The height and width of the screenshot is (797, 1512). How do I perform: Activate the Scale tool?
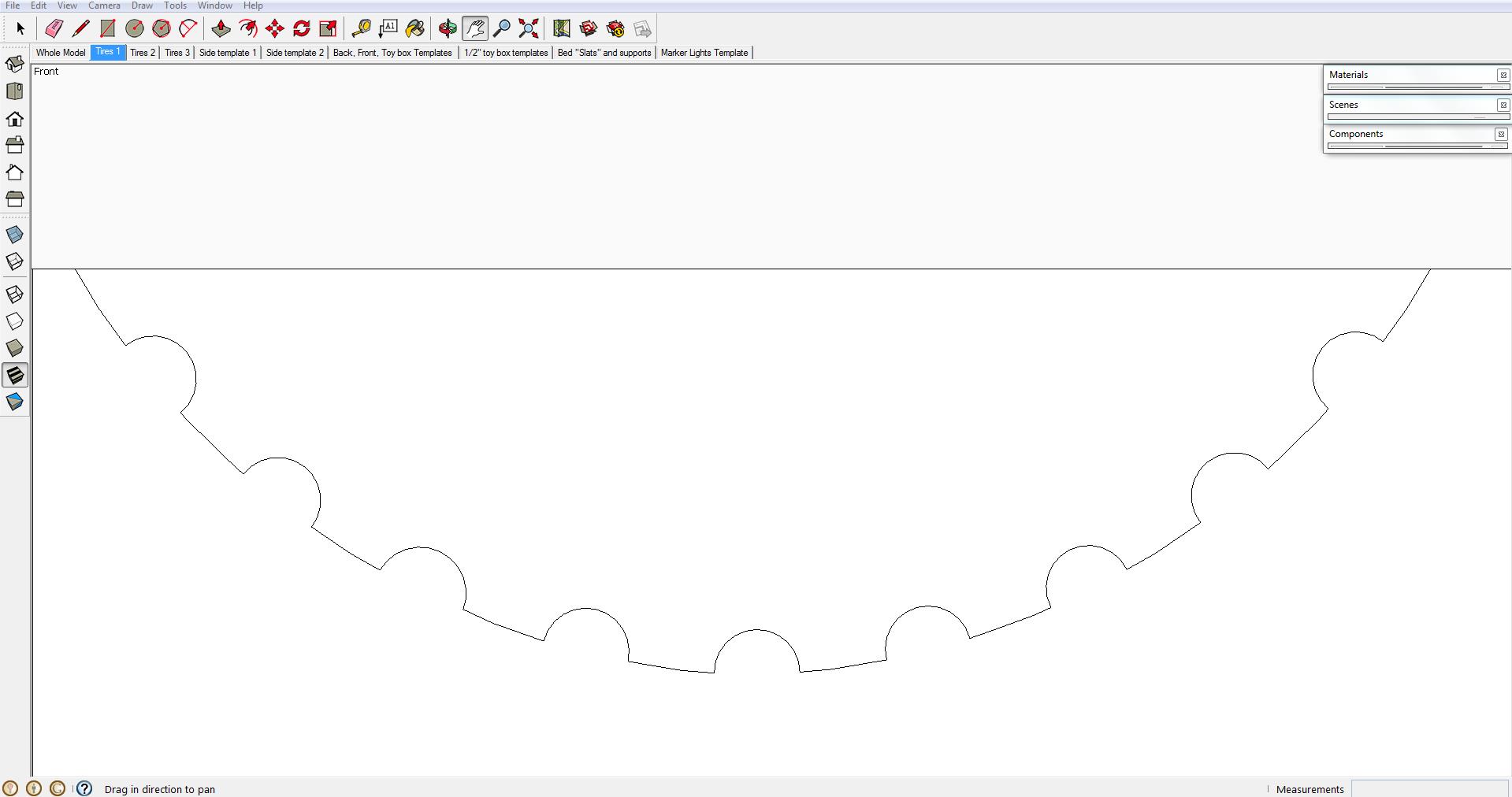(329, 29)
